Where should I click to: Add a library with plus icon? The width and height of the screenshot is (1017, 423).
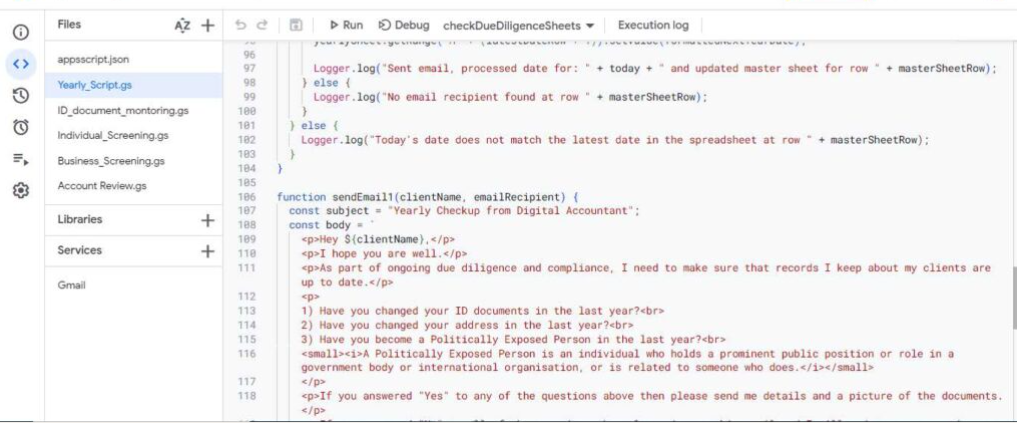207,219
